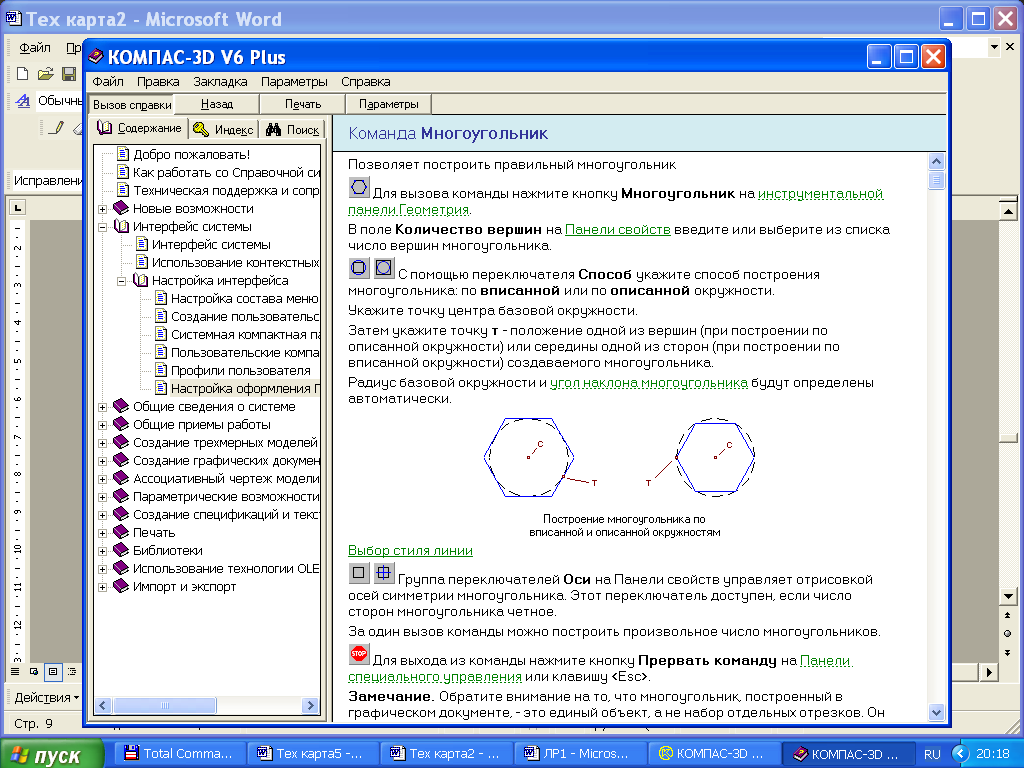Screen dimensions: 1024x768
Task: Open the Справка menu
Action: [x=366, y=82]
